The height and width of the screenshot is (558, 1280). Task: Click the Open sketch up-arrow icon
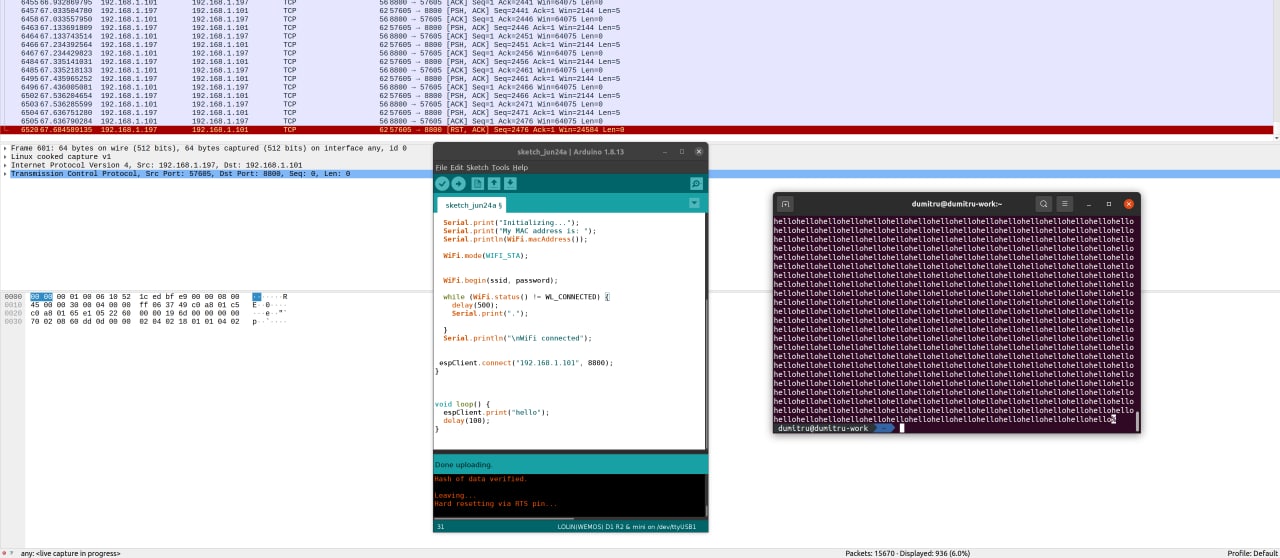click(494, 184)
